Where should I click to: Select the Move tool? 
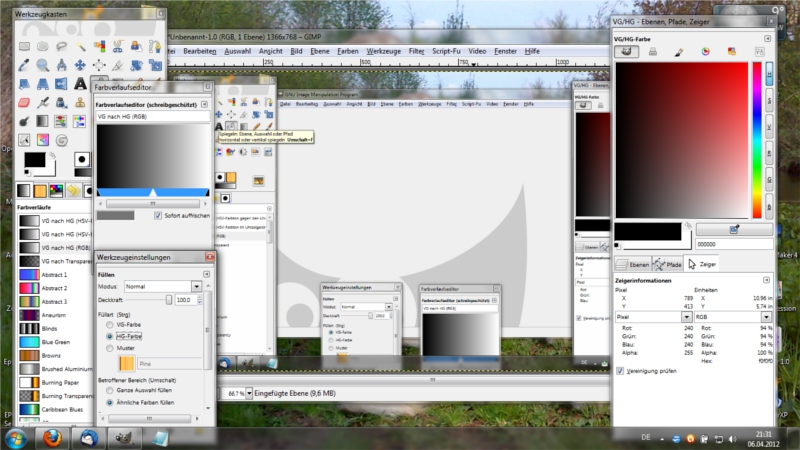point(81,65)
